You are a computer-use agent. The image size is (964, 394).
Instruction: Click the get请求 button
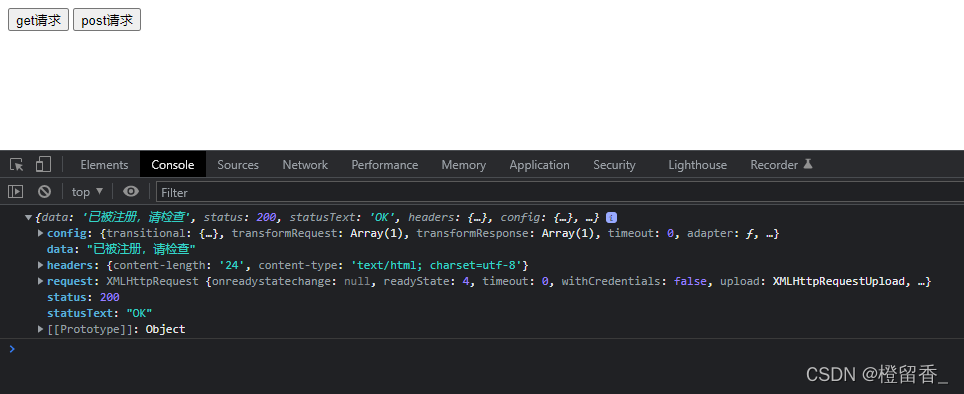38,20
